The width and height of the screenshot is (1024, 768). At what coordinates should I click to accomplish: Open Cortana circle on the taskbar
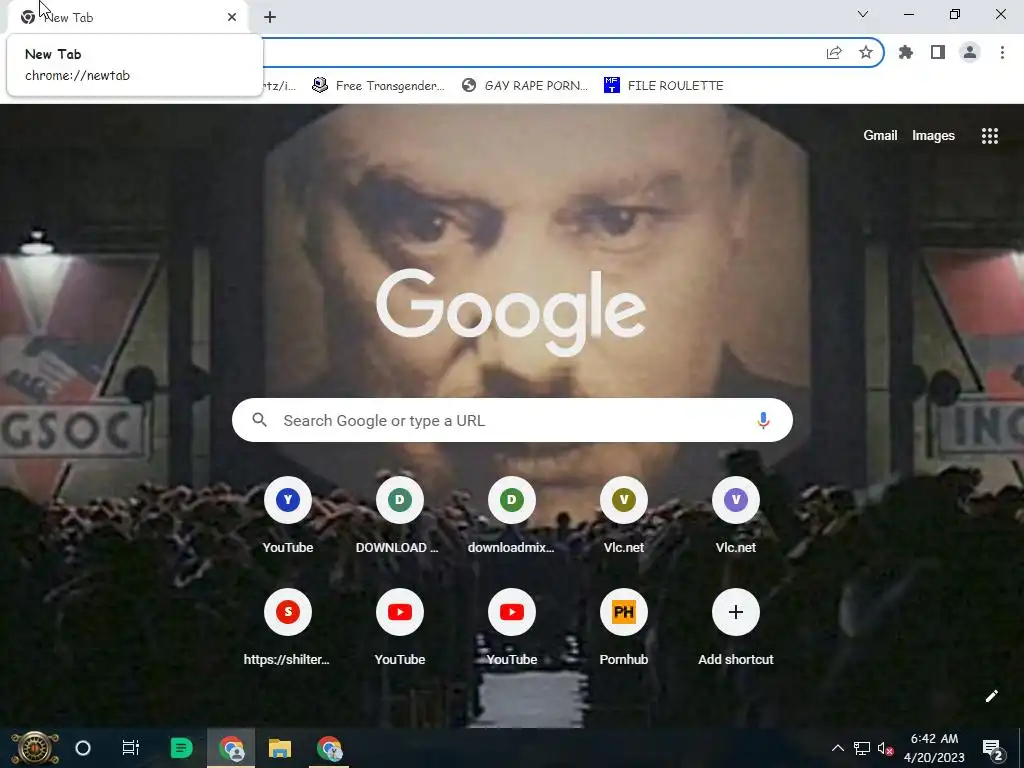[83, 748]
